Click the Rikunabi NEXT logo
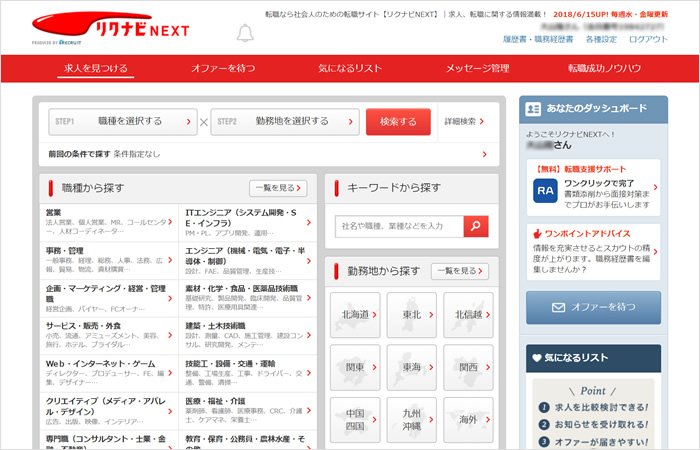Screen dimensions: 700x450 111,28
